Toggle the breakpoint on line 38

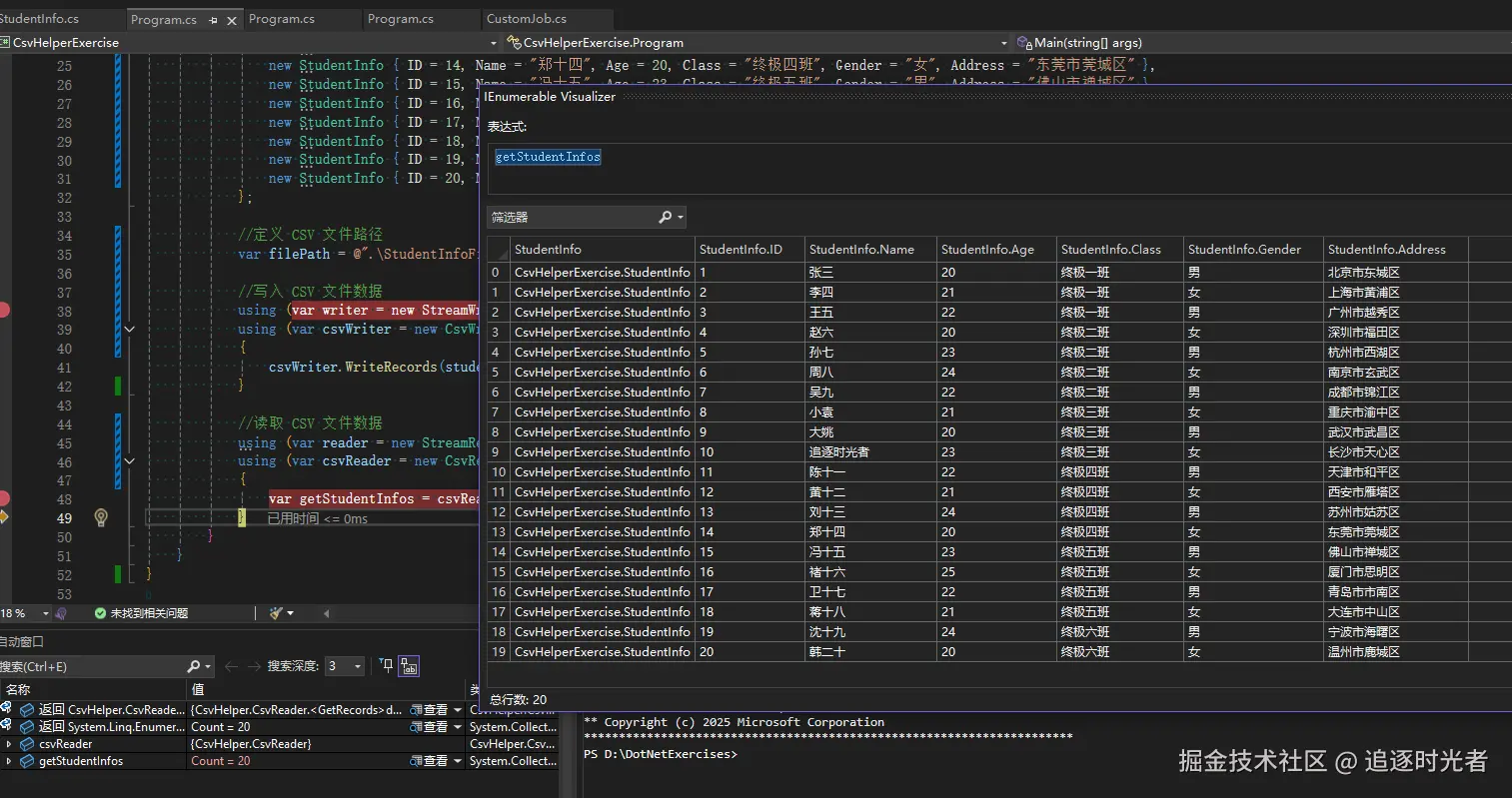point(3,310)
